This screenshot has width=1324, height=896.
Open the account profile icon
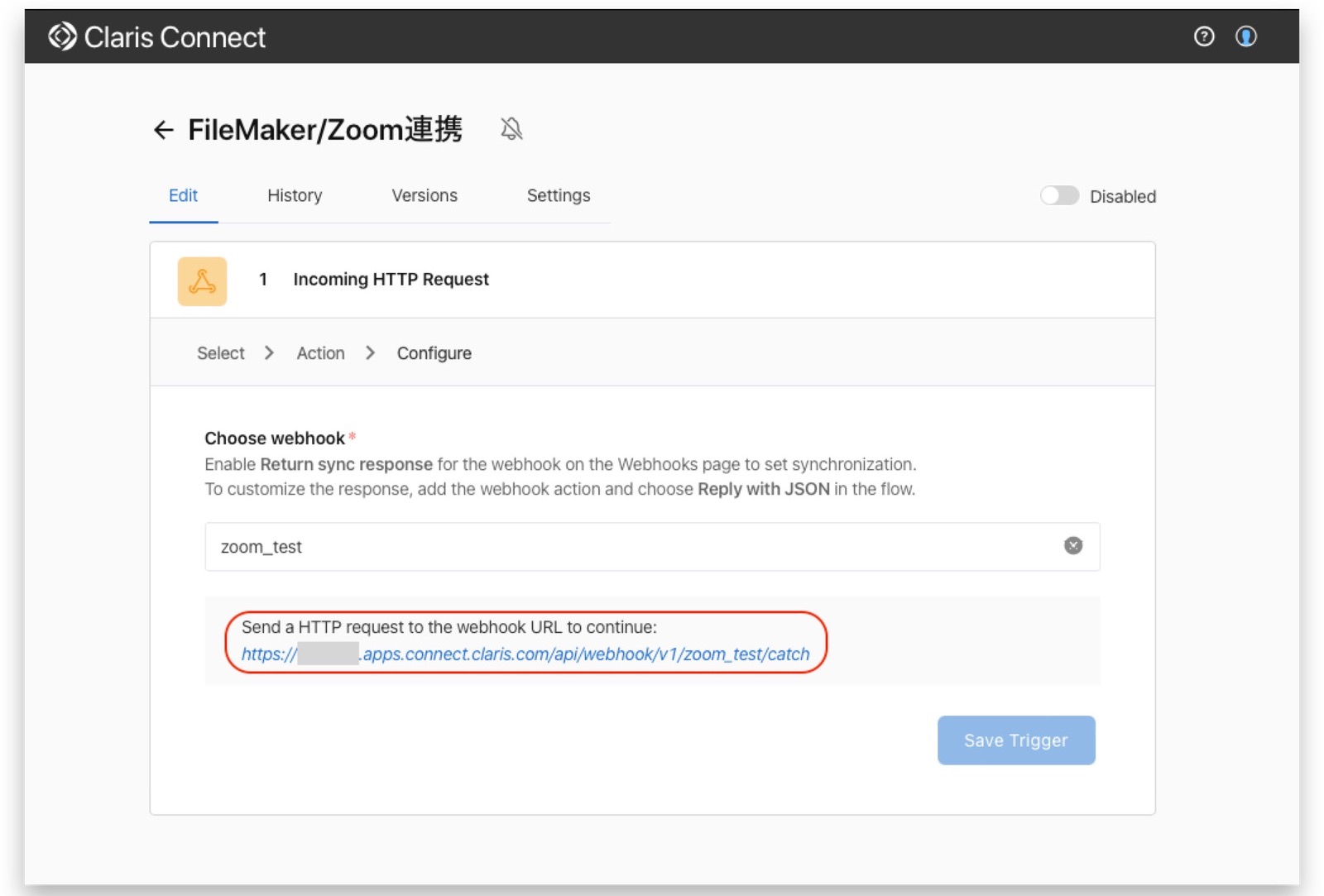point(1246,36)
